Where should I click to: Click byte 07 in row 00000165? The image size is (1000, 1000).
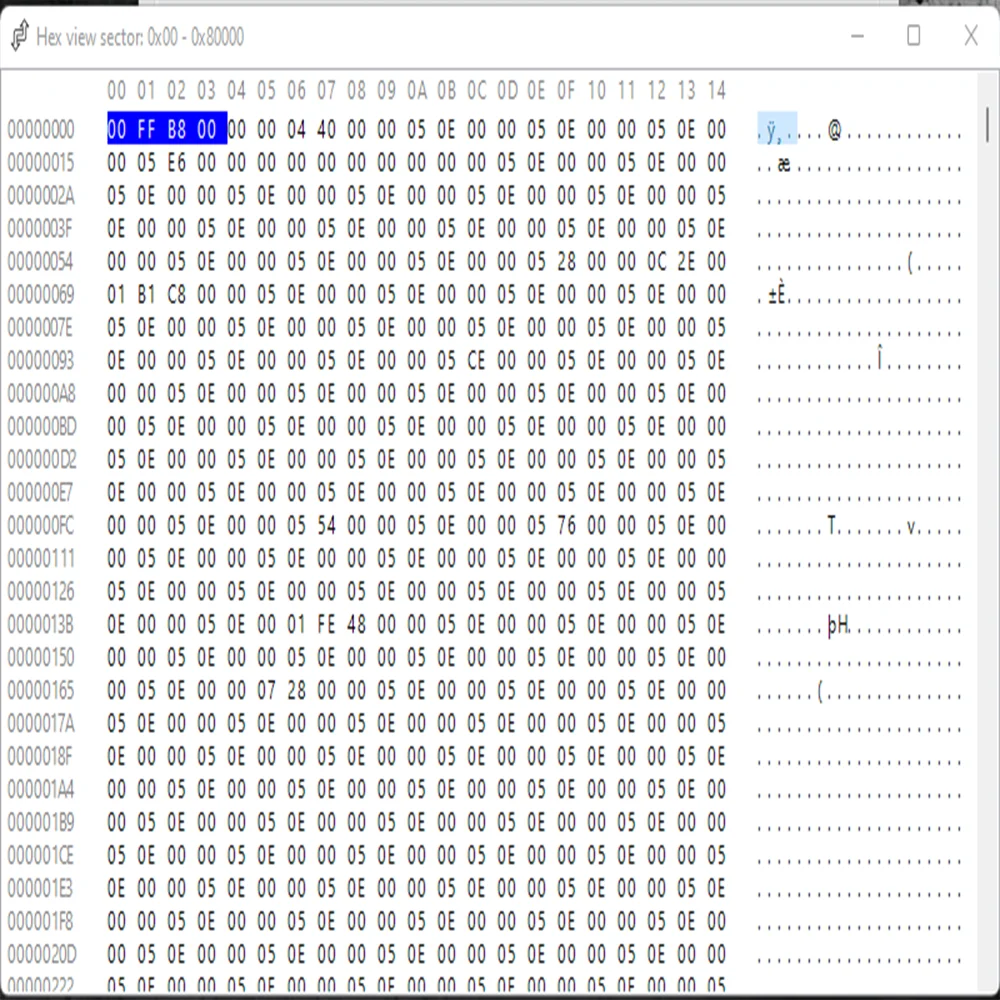tap(267, 691)
